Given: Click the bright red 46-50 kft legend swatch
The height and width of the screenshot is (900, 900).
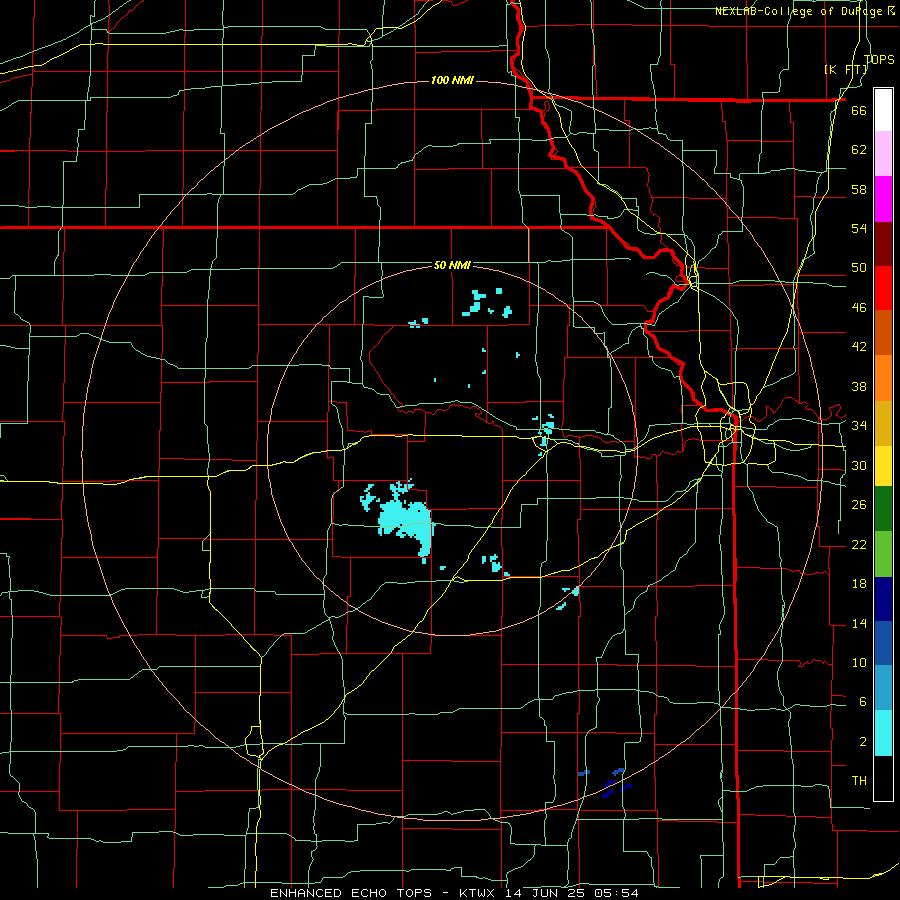Looking at the screenshot, I should [883, 288].
